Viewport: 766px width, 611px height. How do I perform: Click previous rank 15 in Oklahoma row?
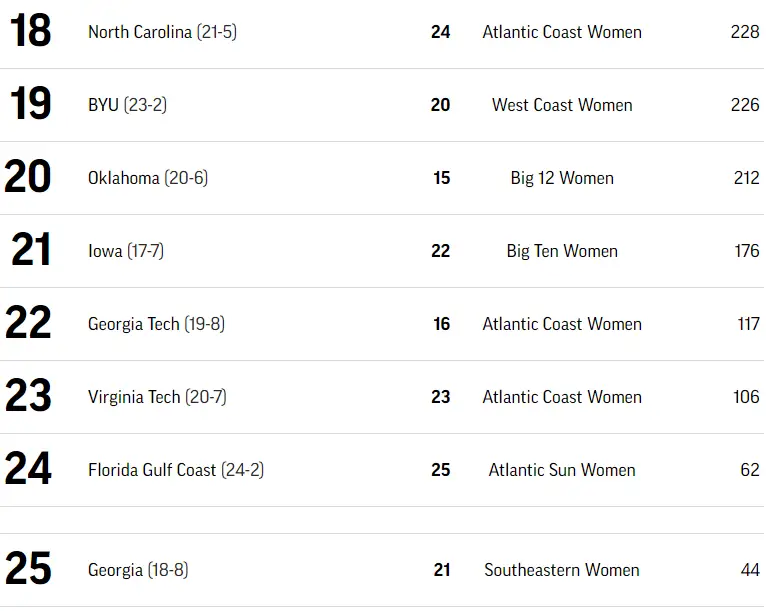(x=441, y=178)
